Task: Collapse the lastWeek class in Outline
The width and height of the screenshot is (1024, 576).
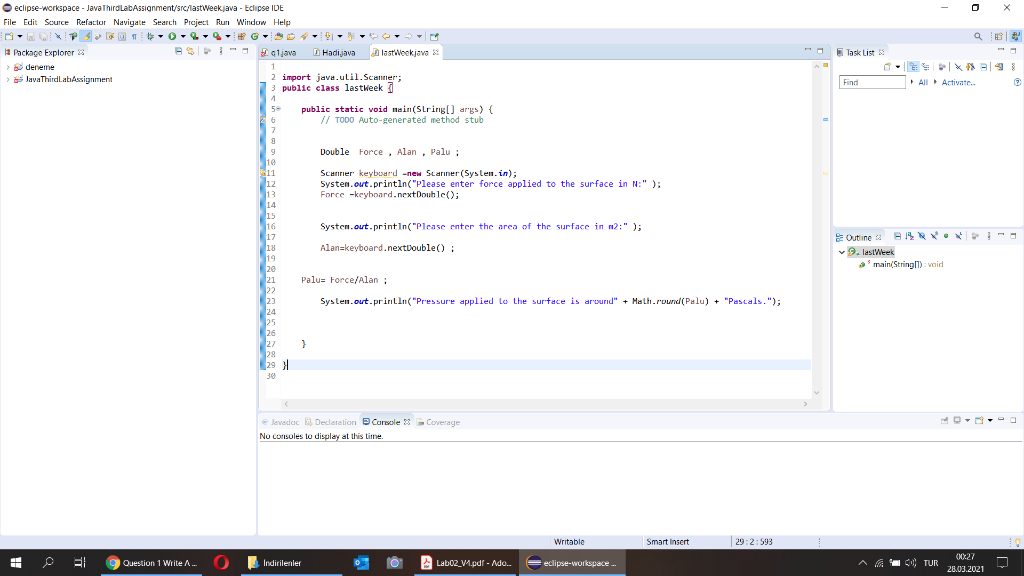Action: 842,252
